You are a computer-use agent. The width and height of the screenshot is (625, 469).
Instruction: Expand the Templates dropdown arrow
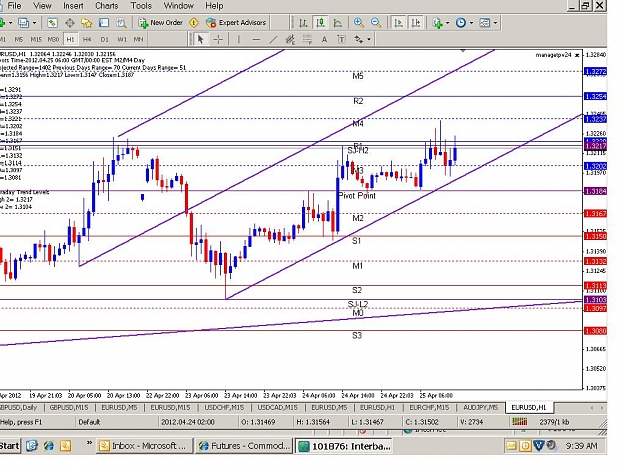495,23
